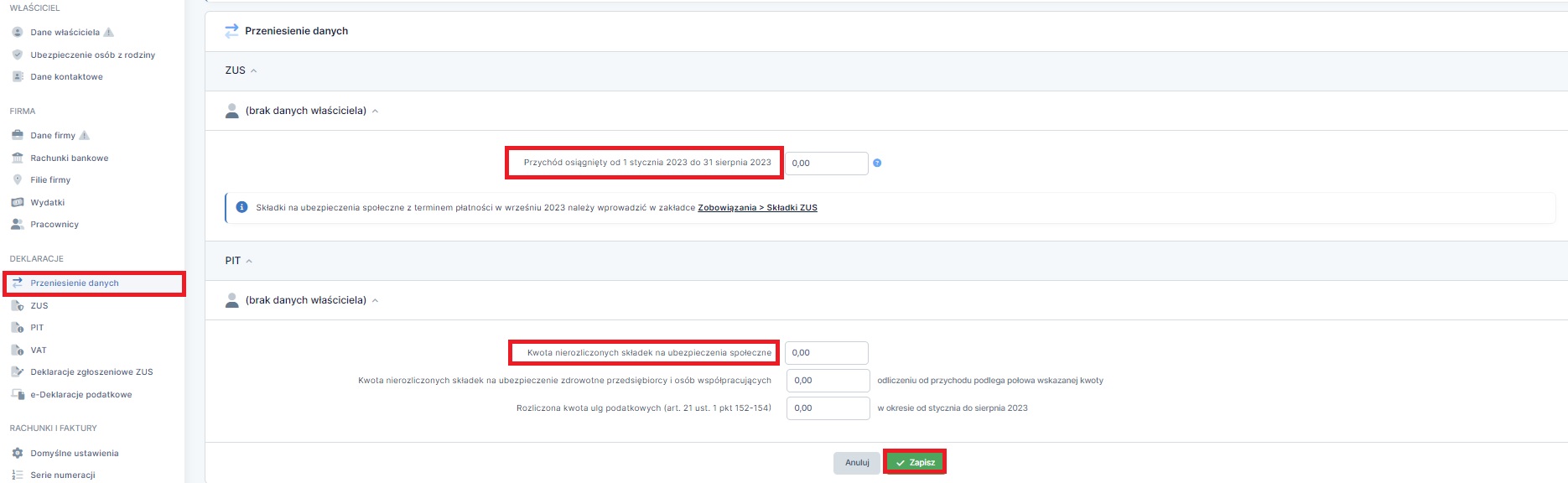Focus the Przychód osiągnięty income field
The height and width of the screenshot is (483, 1568).
click(x=827, y=163)
